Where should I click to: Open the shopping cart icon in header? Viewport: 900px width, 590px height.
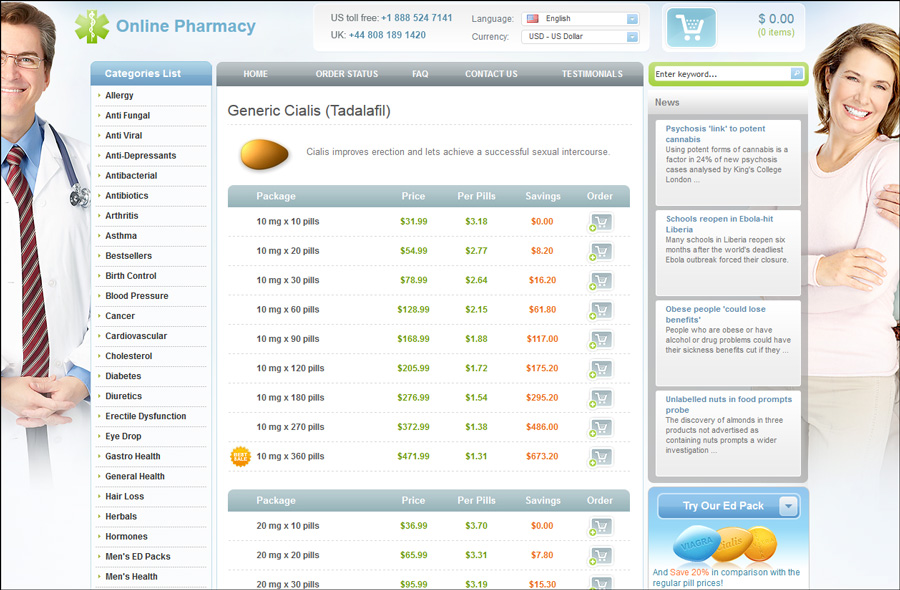691,27
